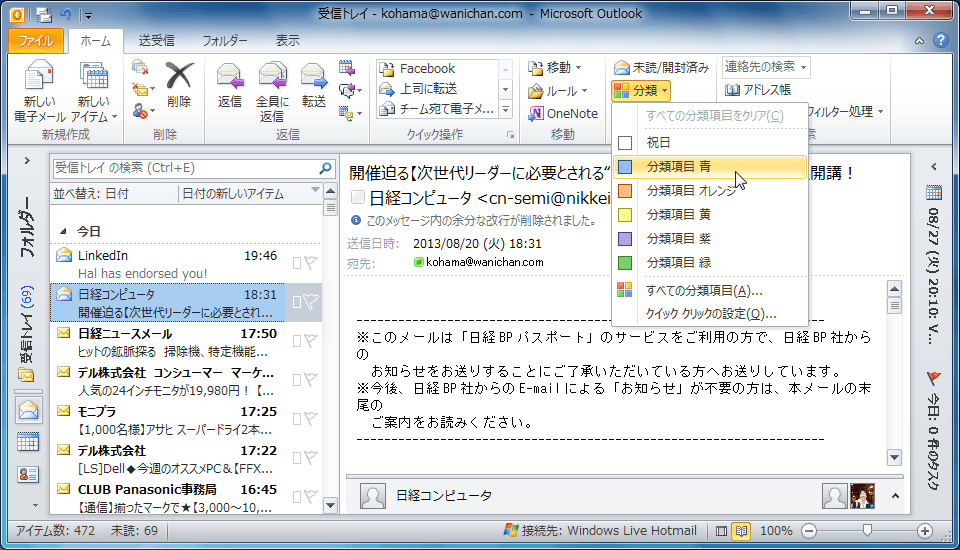The width and height of the screenshot is (960, 550).
Task: Click the zoom slider handle in the status bar
Action: 867,531
